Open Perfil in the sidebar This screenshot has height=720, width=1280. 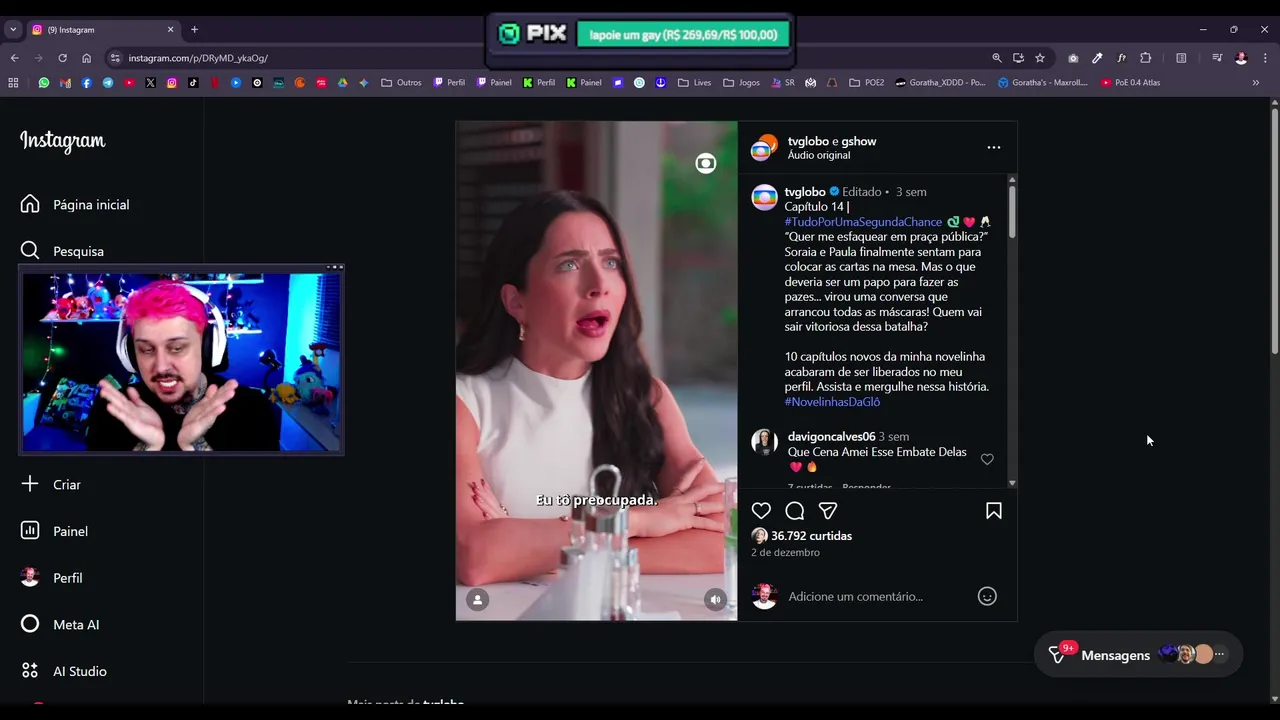point(52,578)
